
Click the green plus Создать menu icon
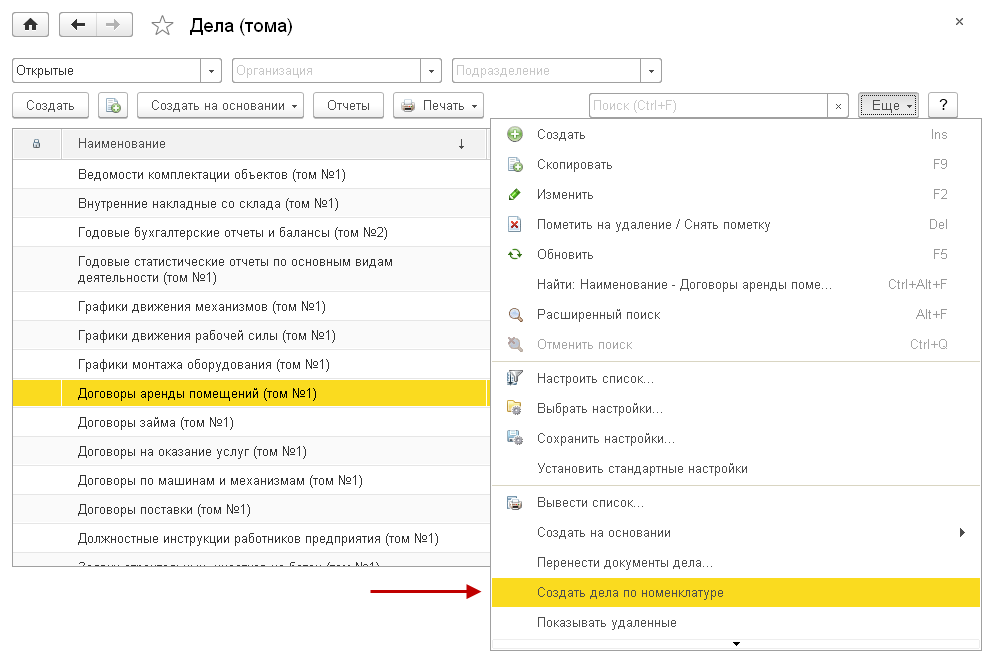[515, 134]
